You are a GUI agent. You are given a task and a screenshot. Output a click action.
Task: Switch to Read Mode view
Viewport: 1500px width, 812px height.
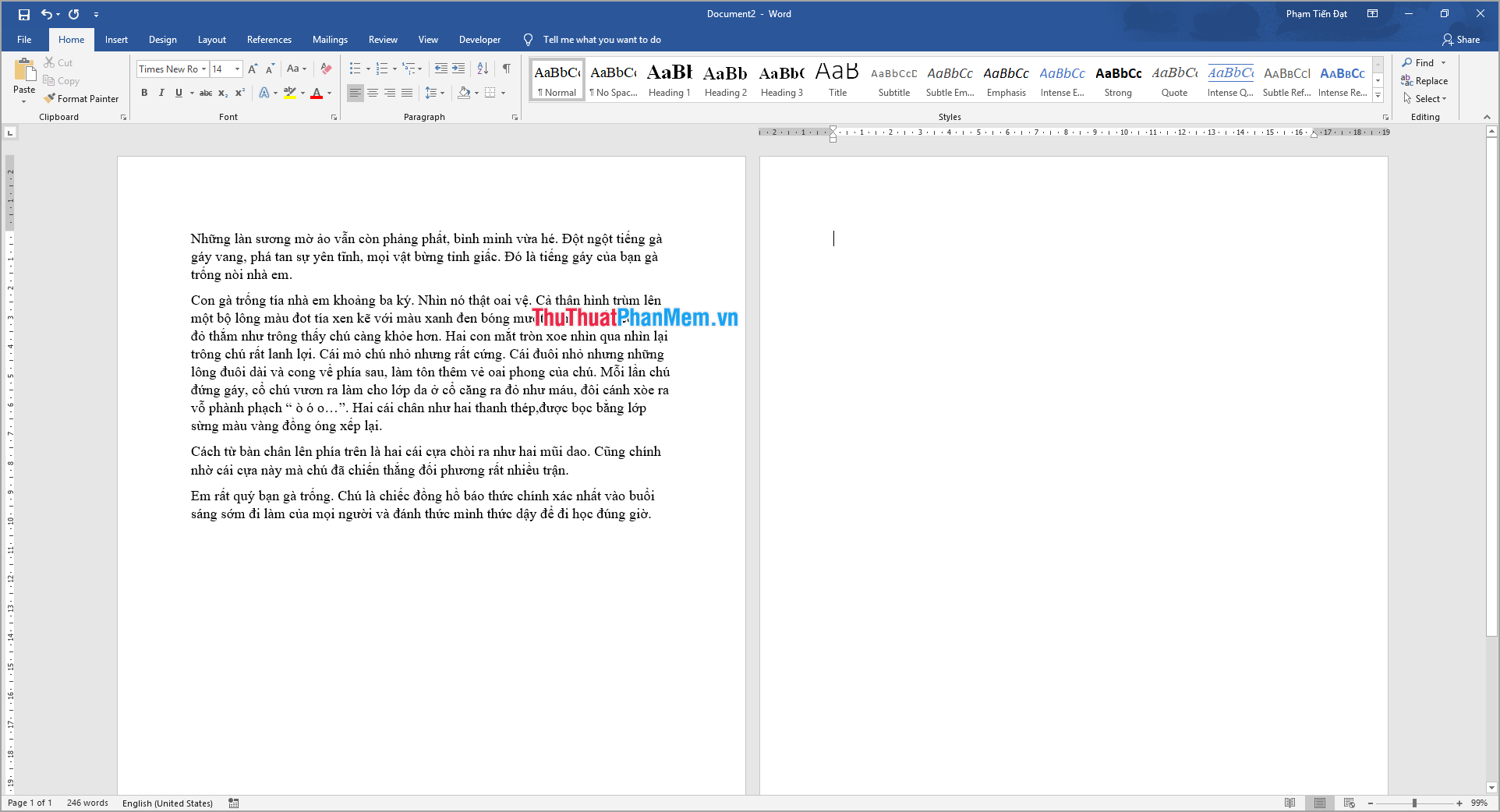click(1290, 803)
